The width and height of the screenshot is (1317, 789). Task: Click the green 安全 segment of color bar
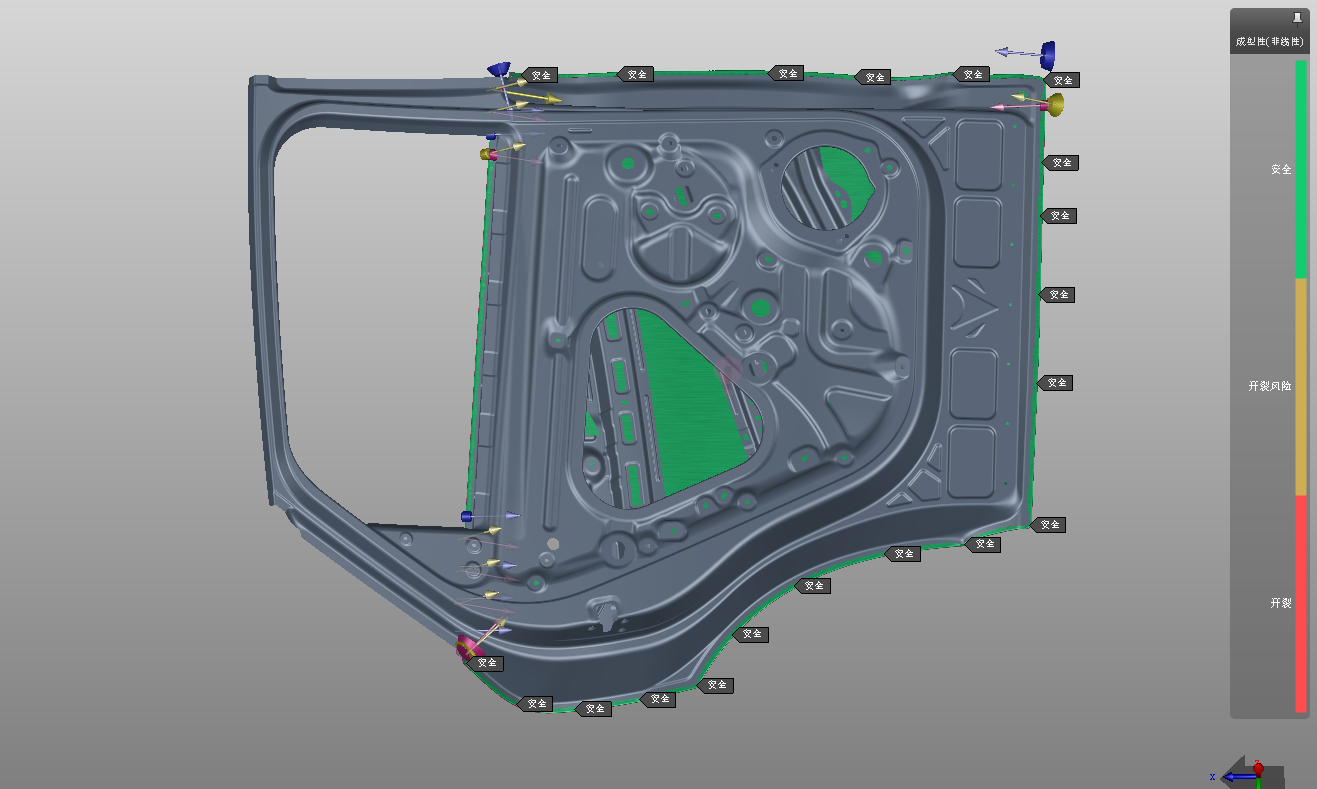click(1301, 169)
